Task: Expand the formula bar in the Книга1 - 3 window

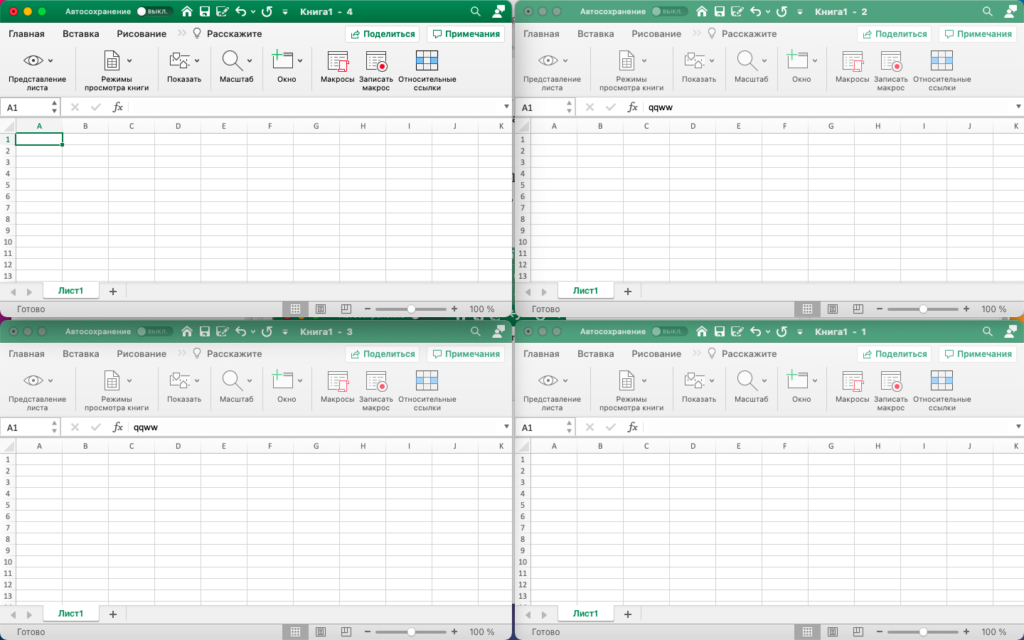Action: click(x=506, y=427)
